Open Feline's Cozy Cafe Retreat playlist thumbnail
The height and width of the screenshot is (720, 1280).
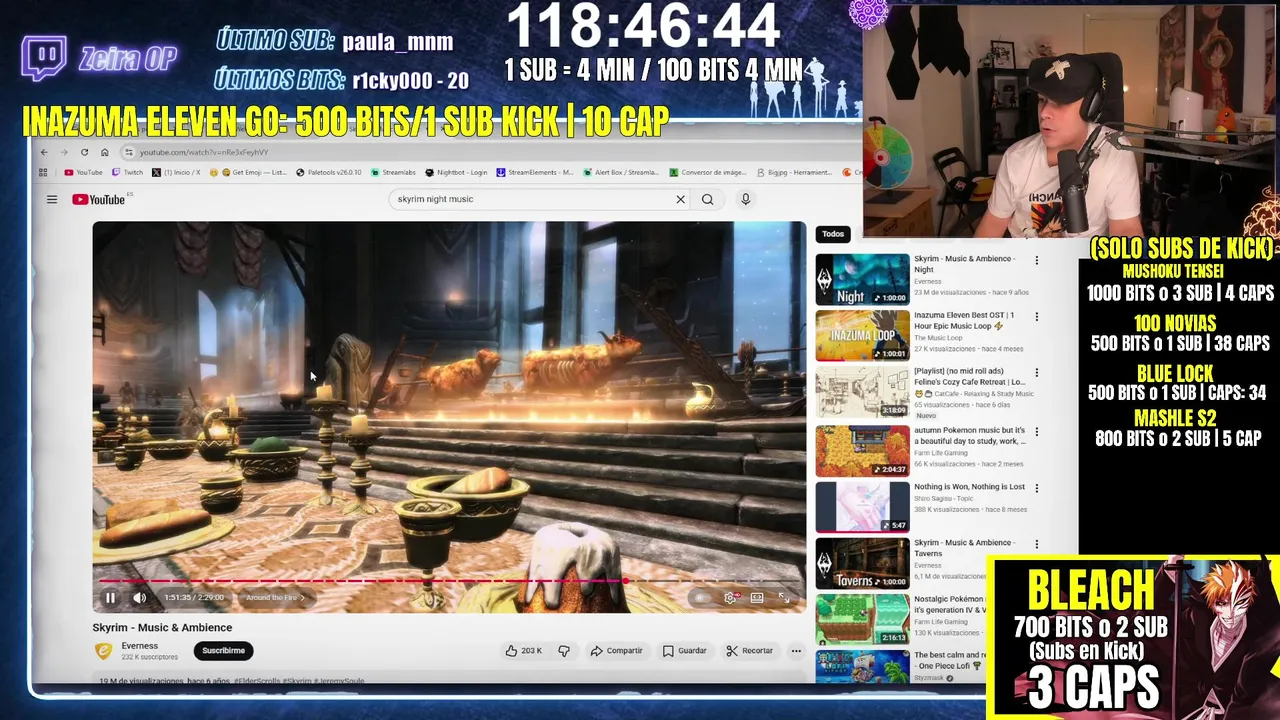862,392
